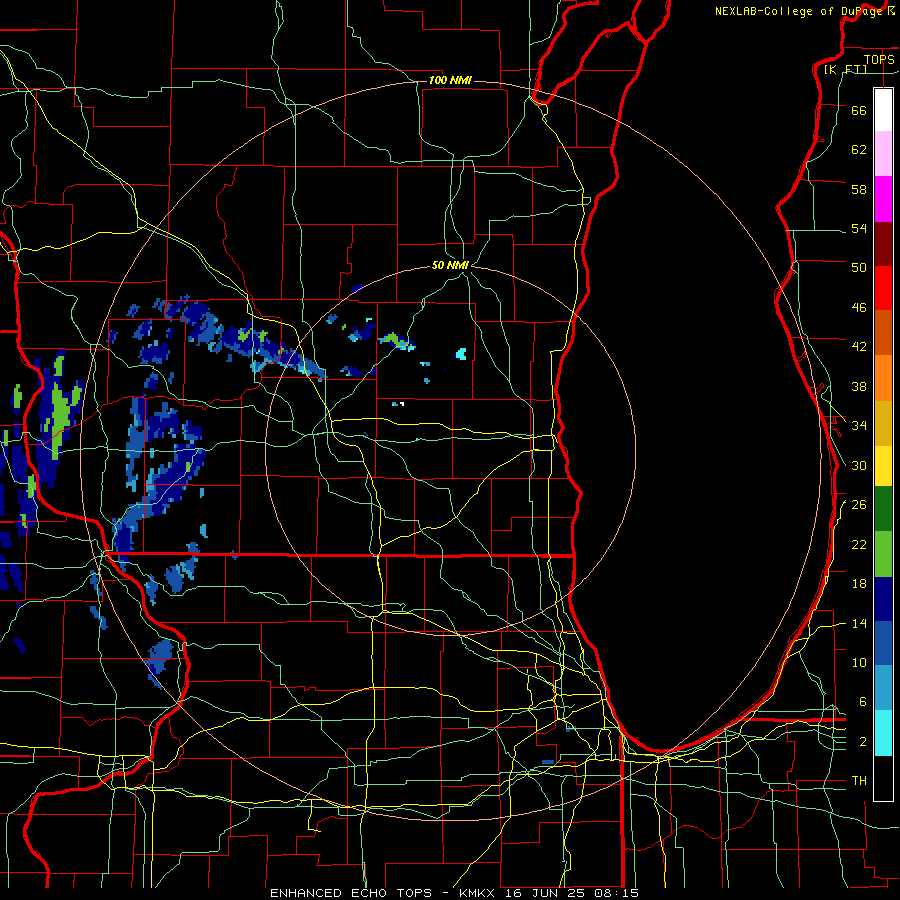Click legend value 38
The image size is (900, 900).
click(x=859, y=386)
